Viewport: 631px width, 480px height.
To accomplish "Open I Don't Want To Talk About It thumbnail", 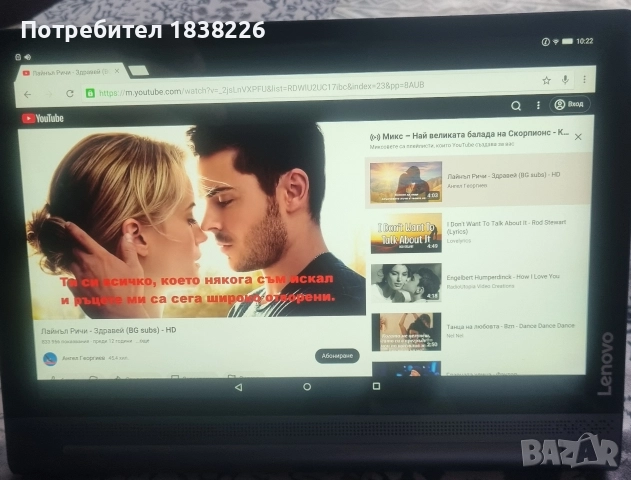I will 406,233.
